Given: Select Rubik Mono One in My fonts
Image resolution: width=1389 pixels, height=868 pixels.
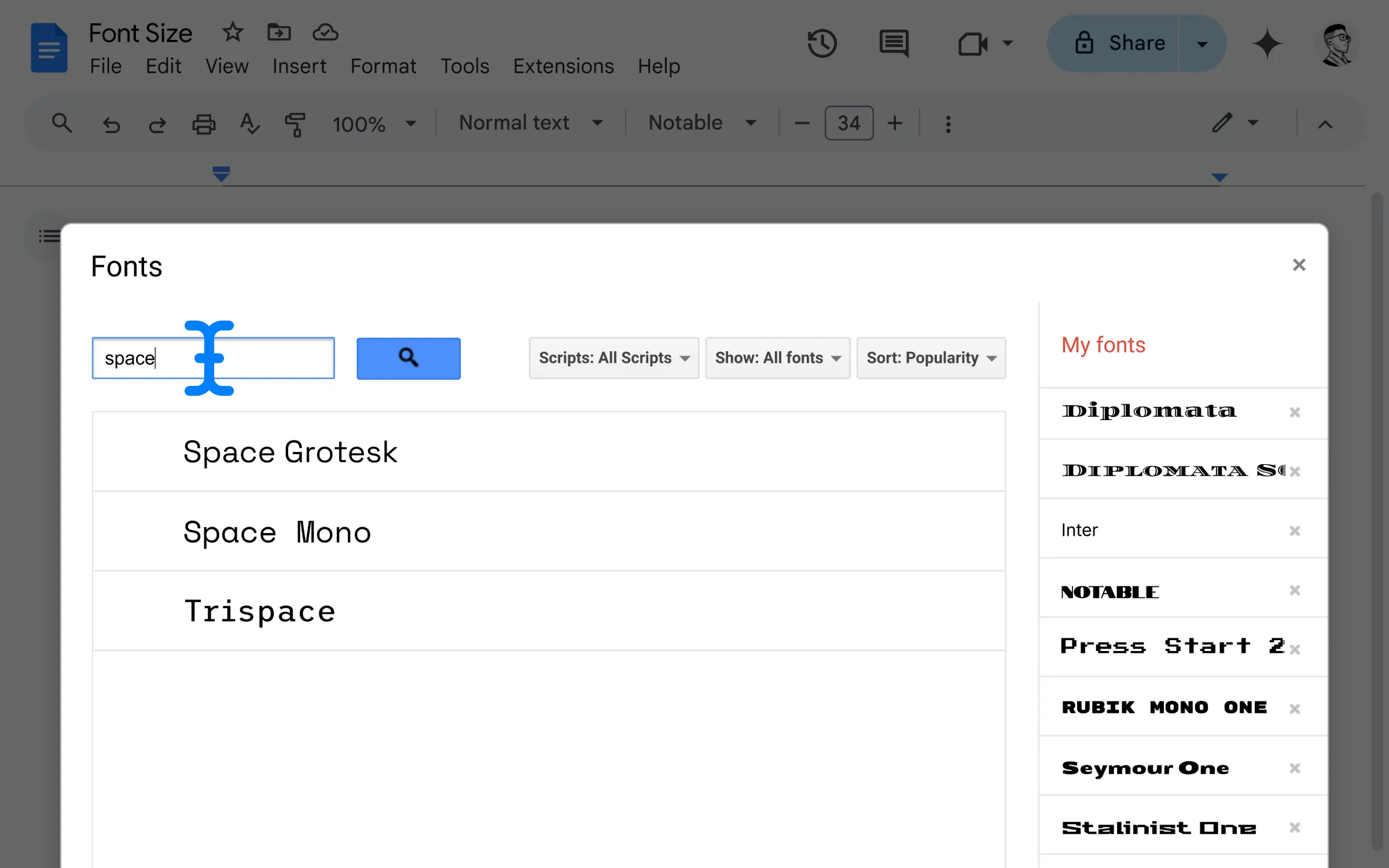Looking at the screenshot, I should click(x=1164, y=707).
